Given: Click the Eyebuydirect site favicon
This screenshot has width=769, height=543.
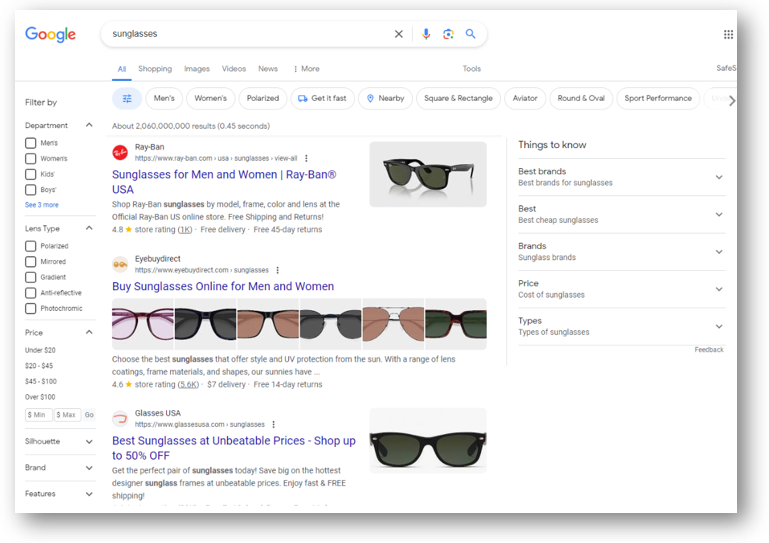Looking at the screenshot, I should click(x=120, y=264).
